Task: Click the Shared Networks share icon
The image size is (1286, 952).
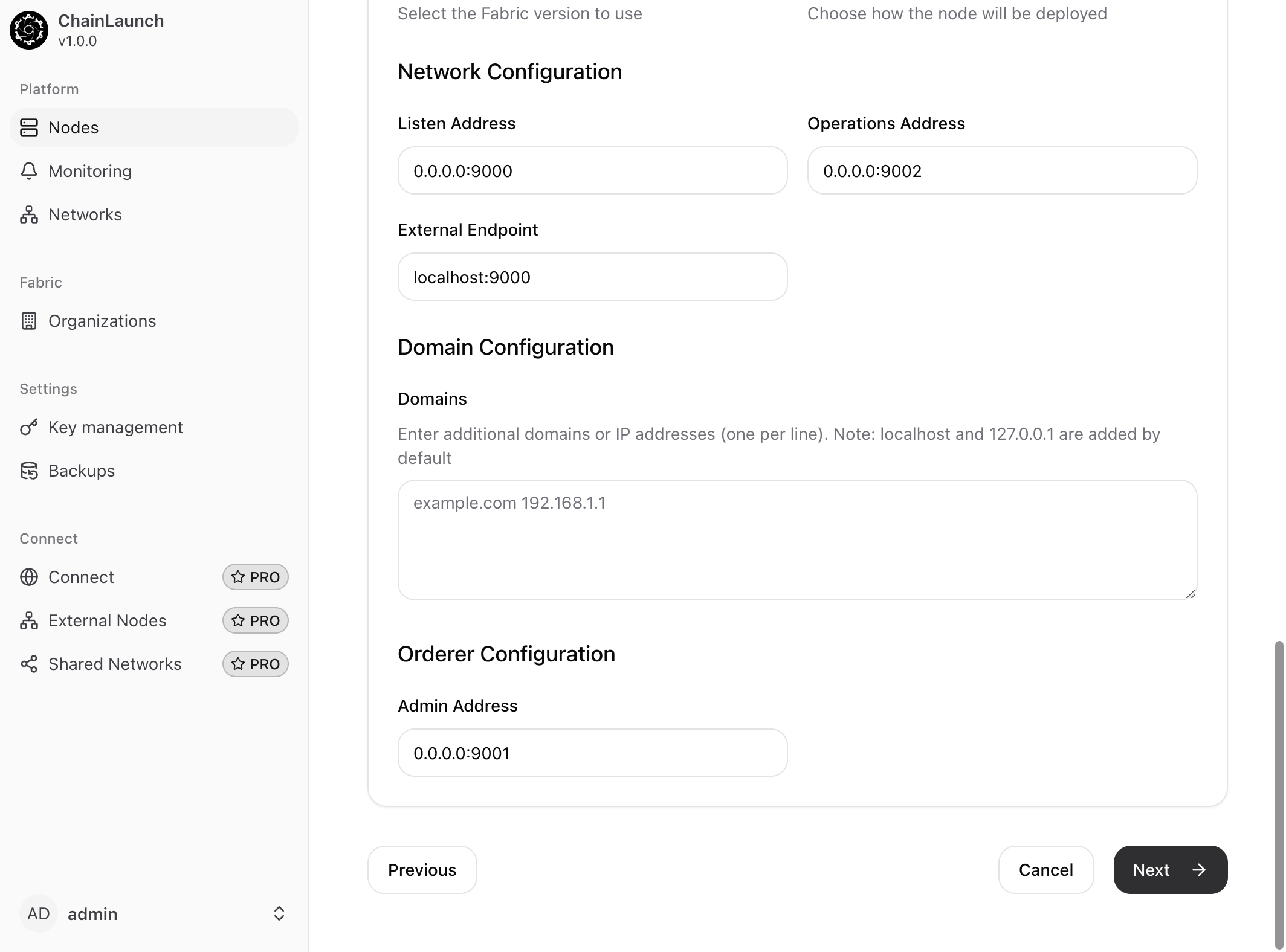Action: (x=28, y=664)
